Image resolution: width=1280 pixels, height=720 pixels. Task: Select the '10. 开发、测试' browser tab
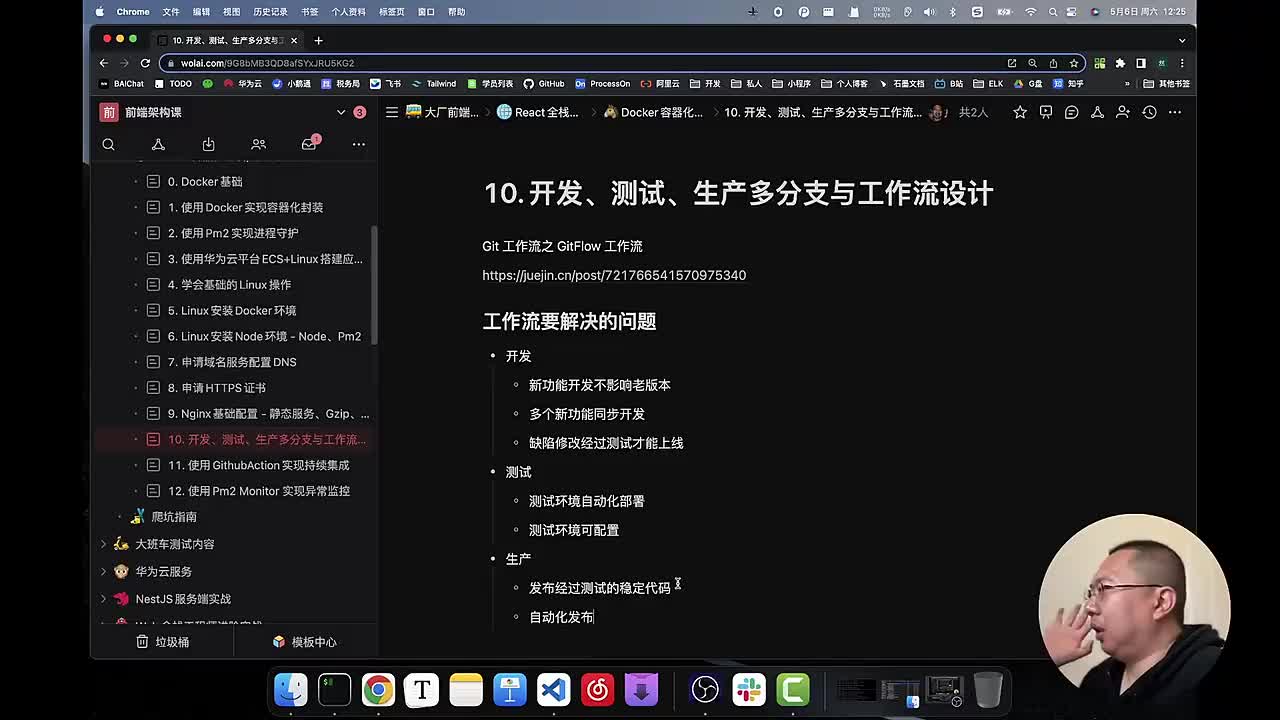coord(226,40)
